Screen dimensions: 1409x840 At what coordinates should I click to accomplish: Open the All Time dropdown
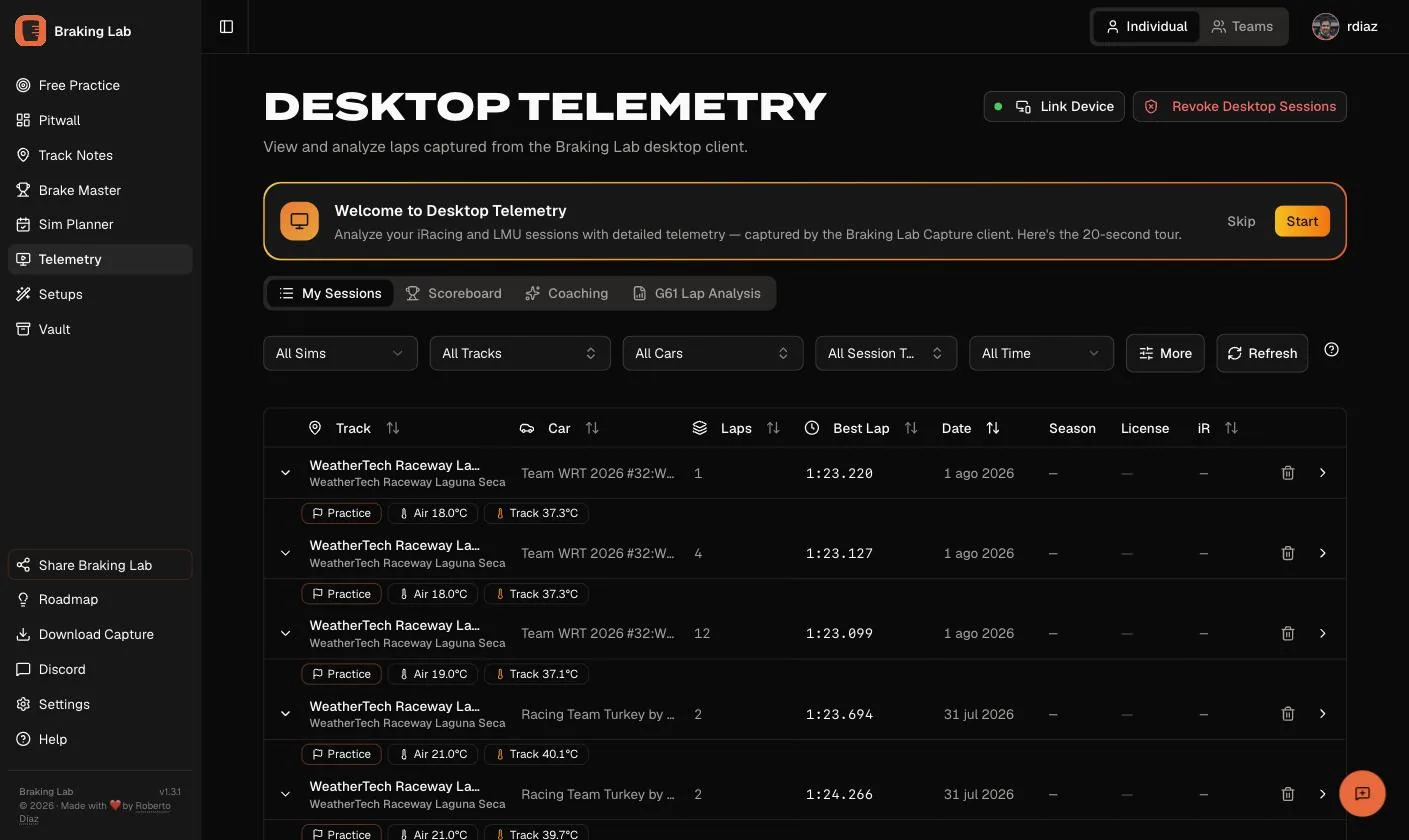pyautogui.click(x=1041, y=353)
